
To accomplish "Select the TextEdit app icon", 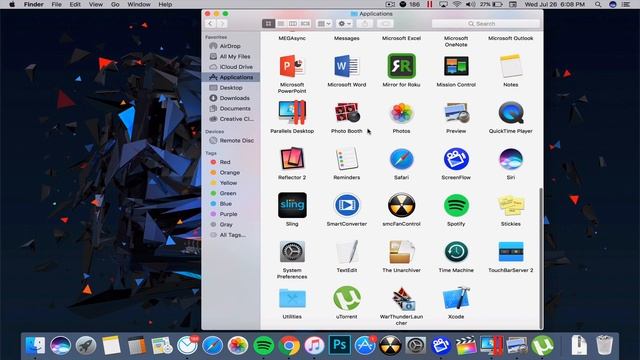I will click(x=347, y=252).
